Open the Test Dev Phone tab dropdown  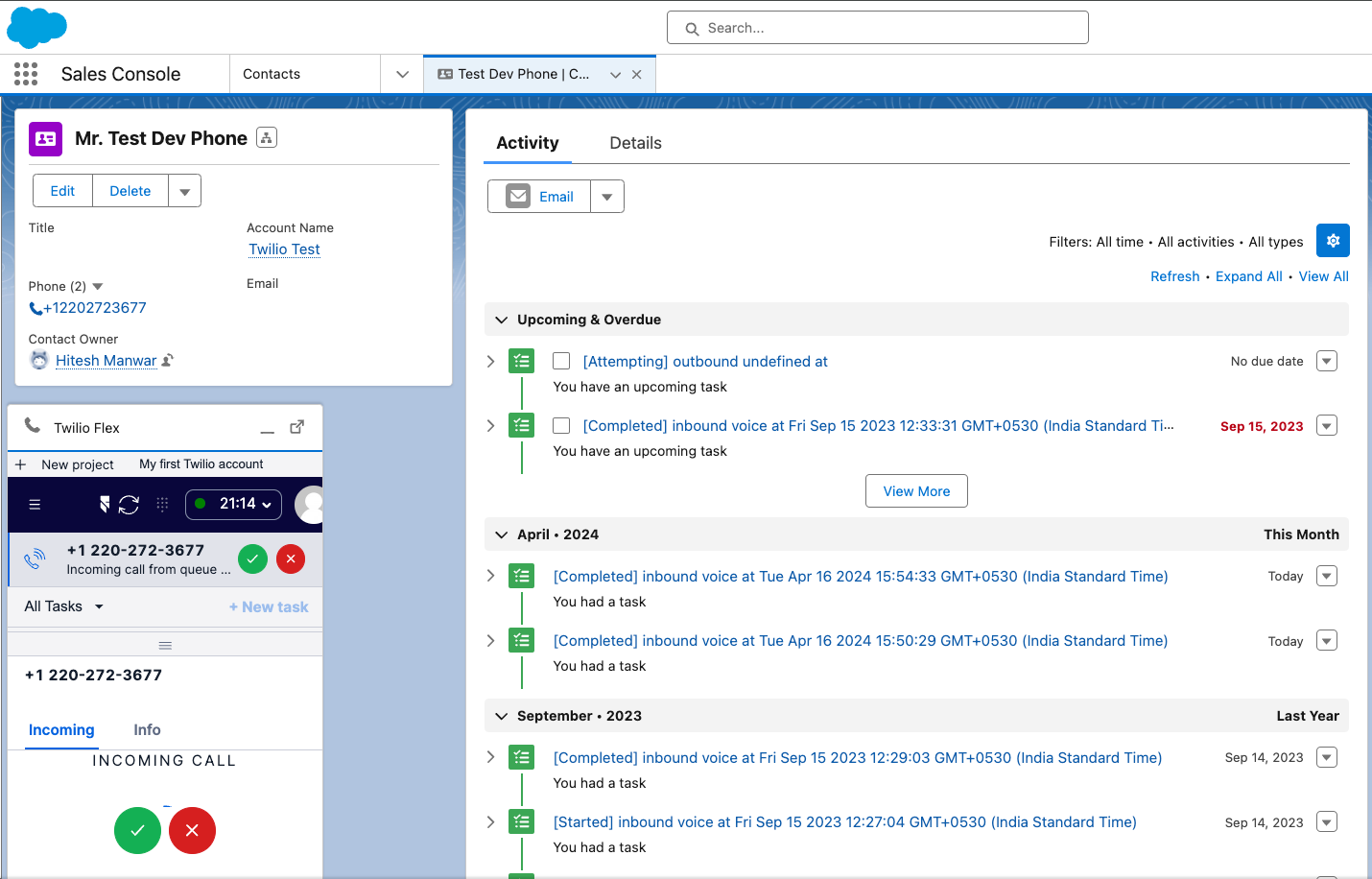tap(616, 75)
